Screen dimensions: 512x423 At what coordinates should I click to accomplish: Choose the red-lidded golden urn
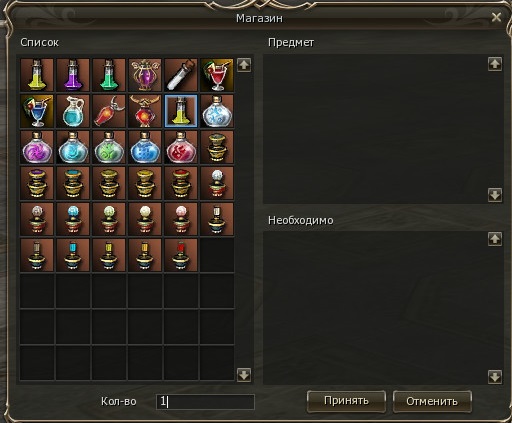181,183
